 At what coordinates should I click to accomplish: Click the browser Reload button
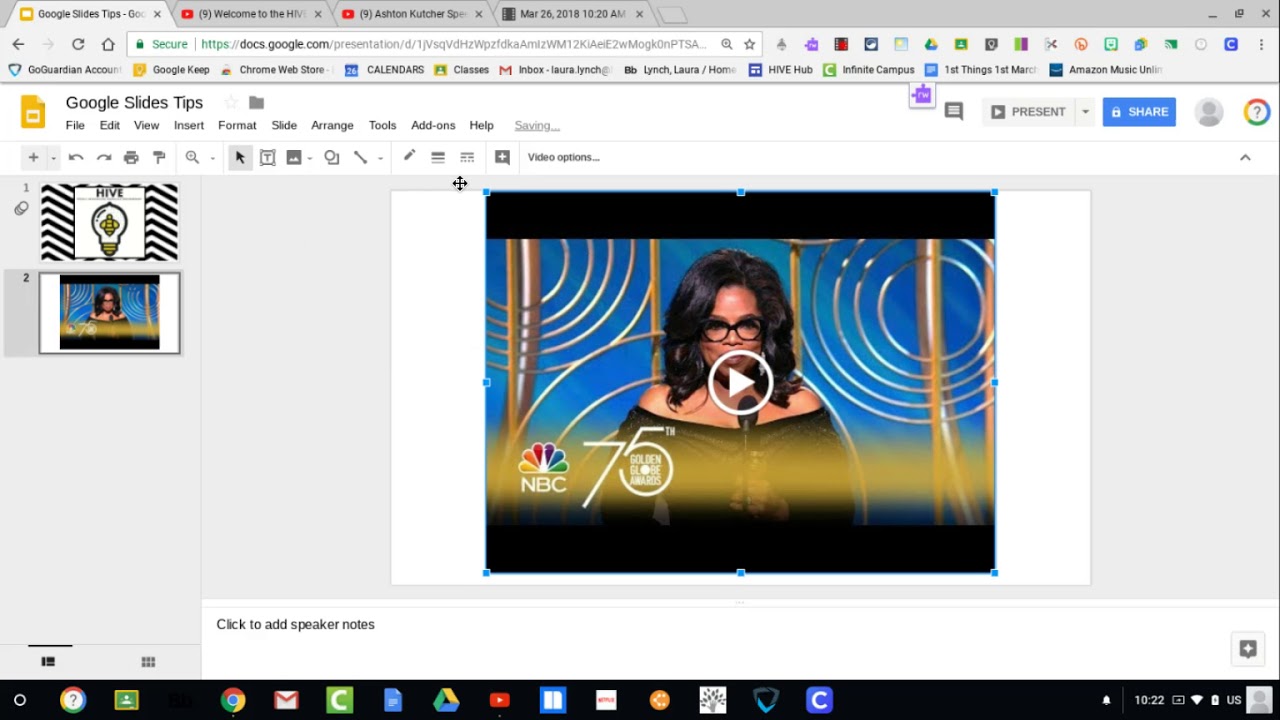point(78,44)
